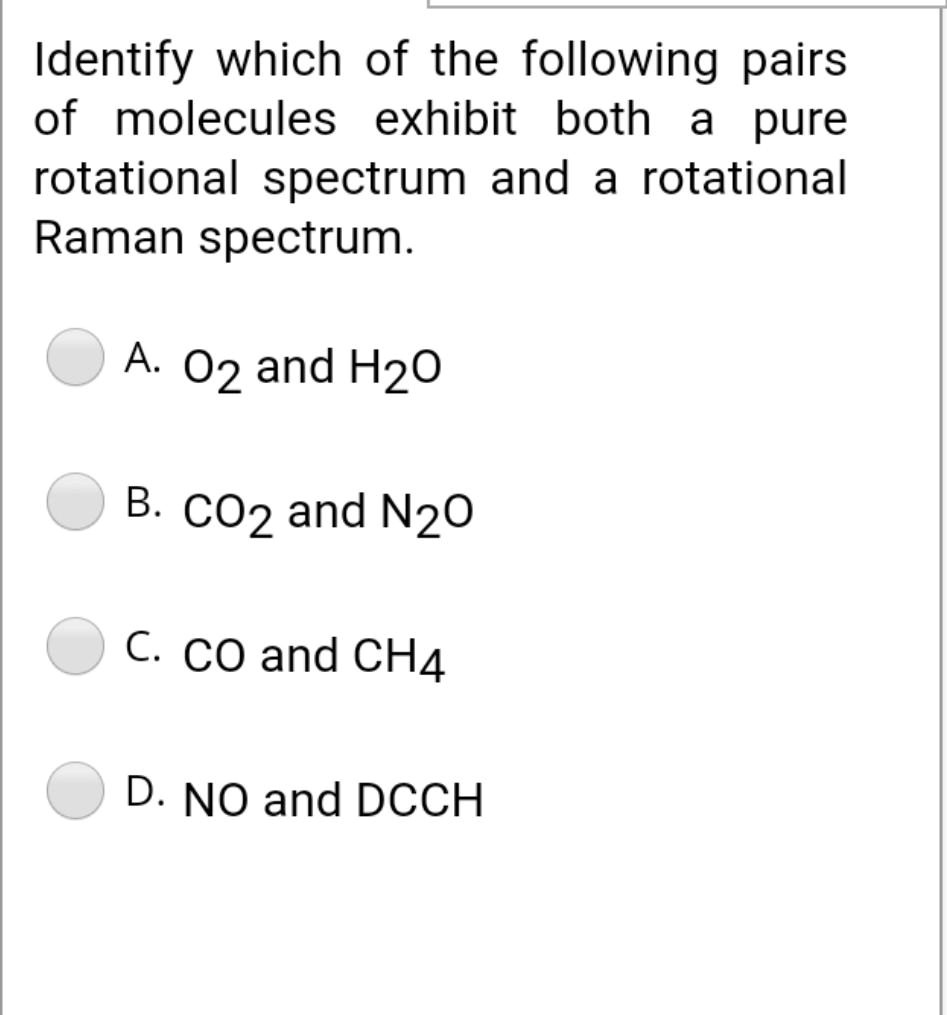
Task: Click the question statement text
Action: [x=438, y=145]
